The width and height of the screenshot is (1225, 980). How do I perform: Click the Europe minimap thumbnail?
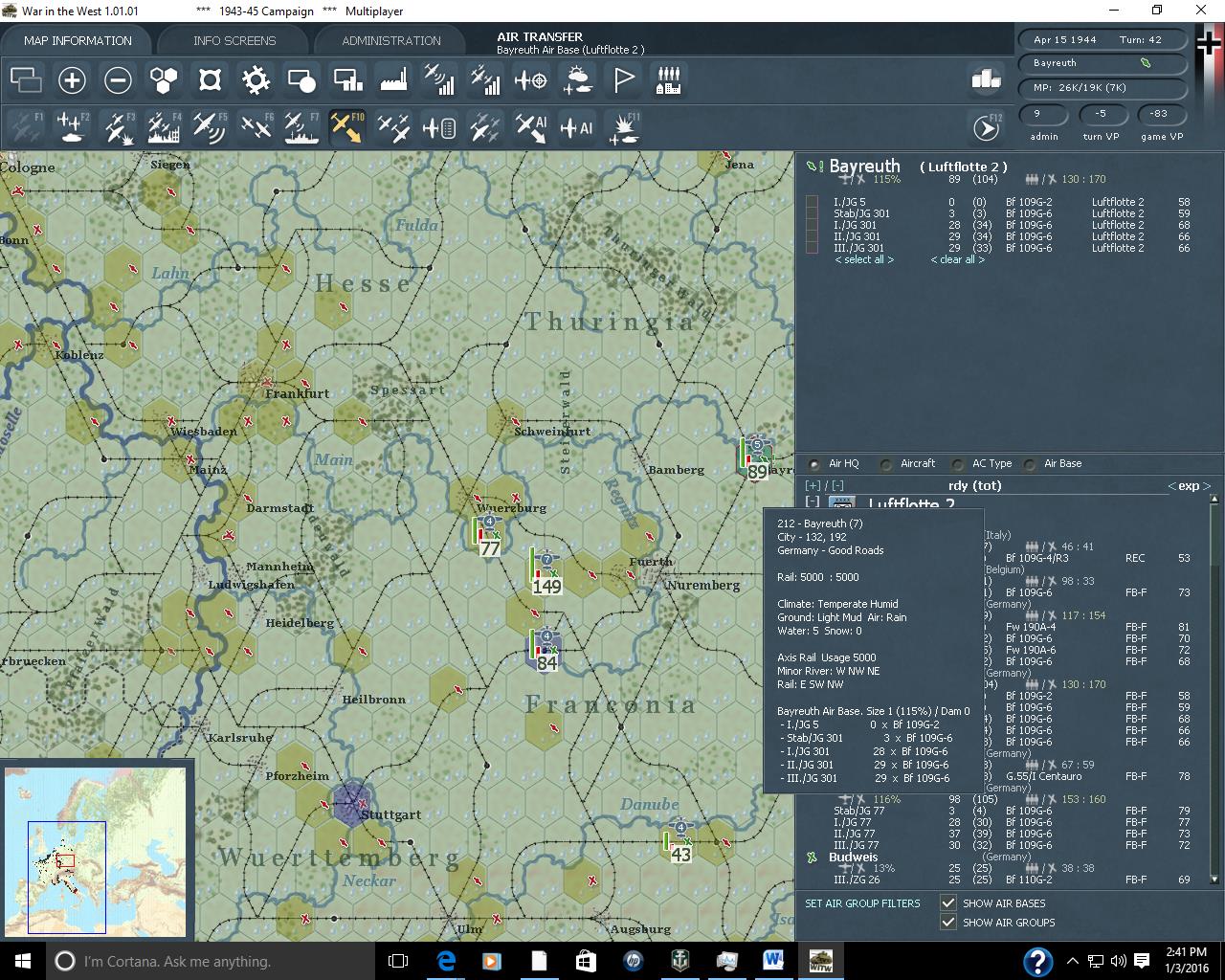[96, 852]
